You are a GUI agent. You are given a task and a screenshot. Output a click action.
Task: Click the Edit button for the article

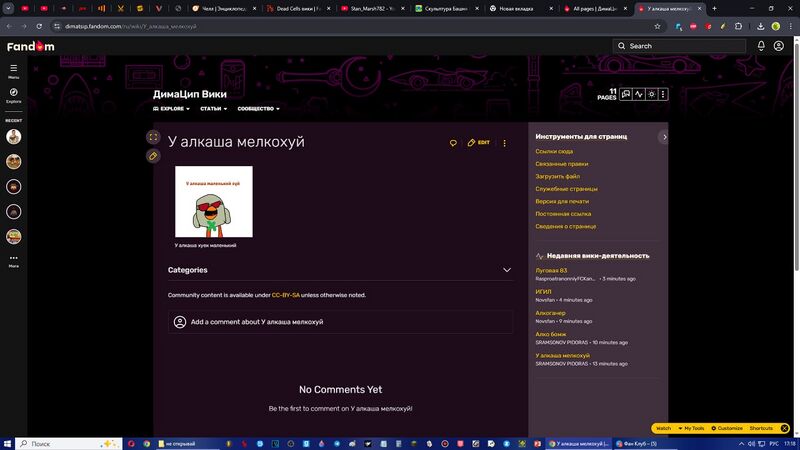(x=479, y=143)
